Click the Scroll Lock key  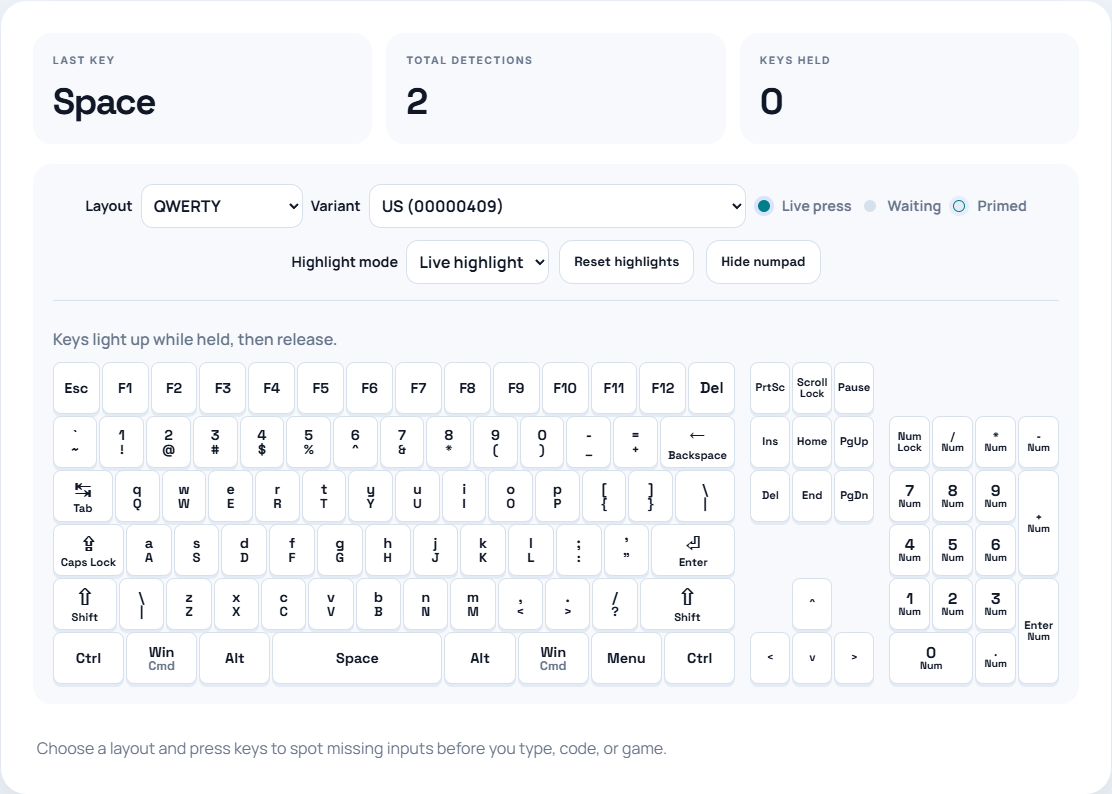(812, 388)
